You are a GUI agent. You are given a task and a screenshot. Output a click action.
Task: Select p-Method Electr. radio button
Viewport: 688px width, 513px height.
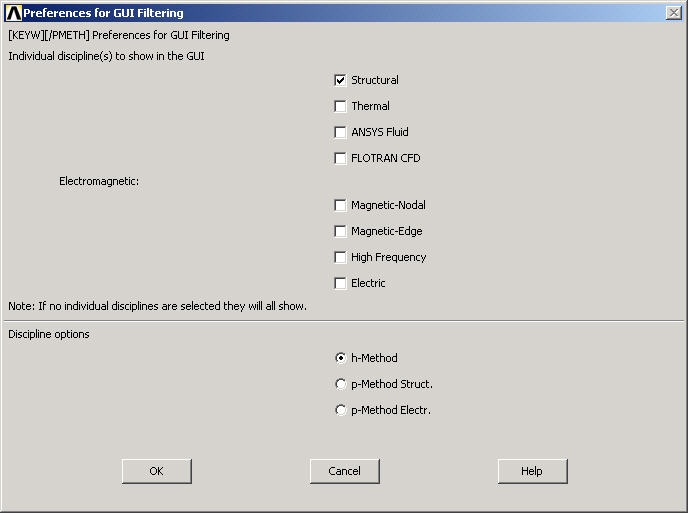point(340,410)
